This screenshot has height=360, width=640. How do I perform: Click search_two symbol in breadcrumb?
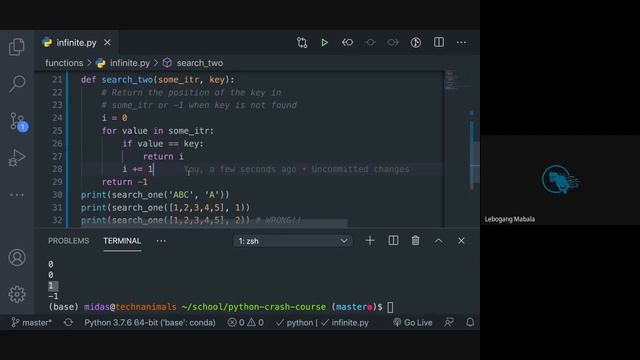pos(200,63)
